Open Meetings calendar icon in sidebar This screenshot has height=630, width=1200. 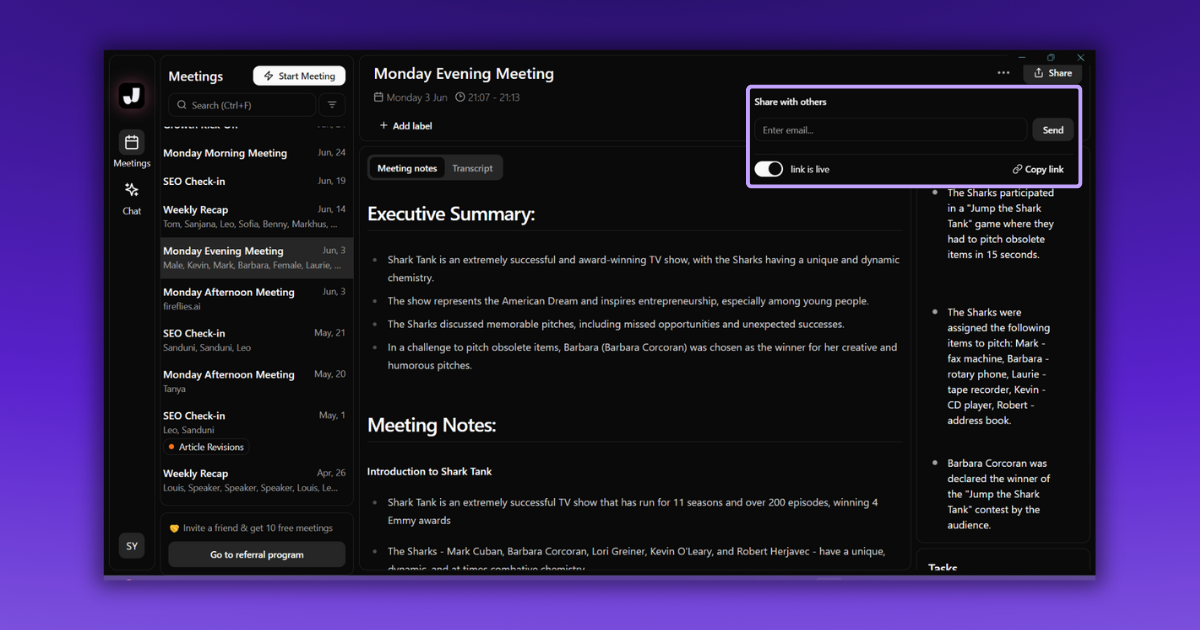(132, 142)
